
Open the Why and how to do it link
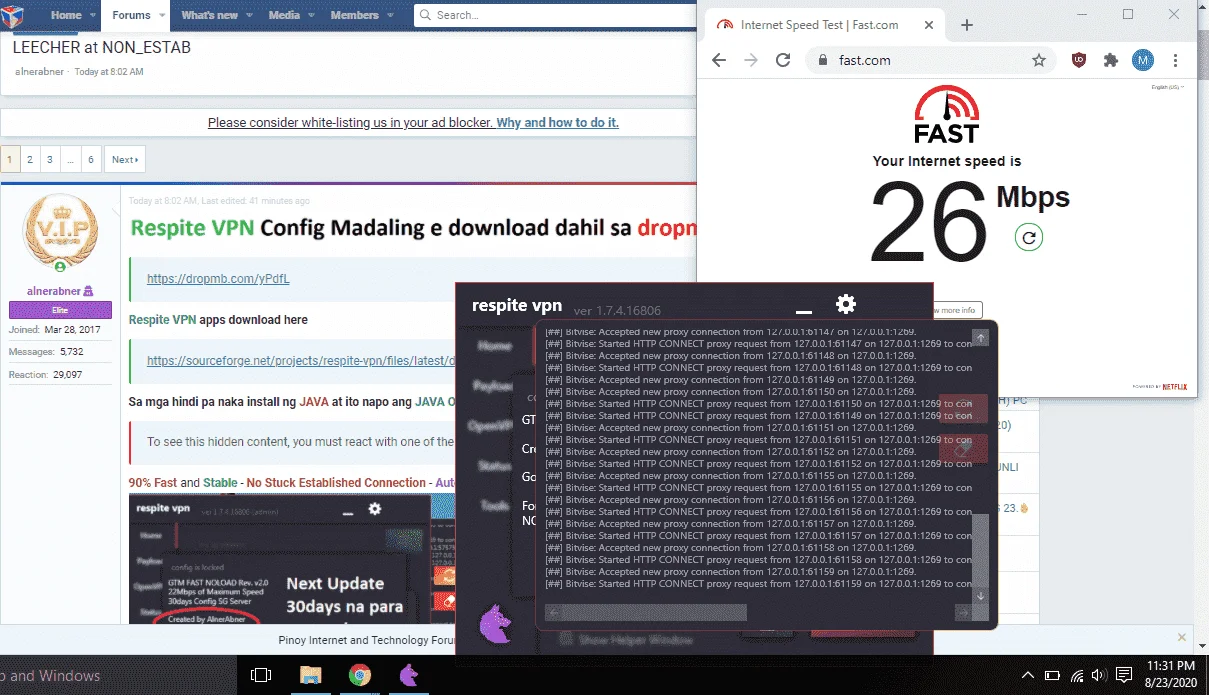coord(558,122)
